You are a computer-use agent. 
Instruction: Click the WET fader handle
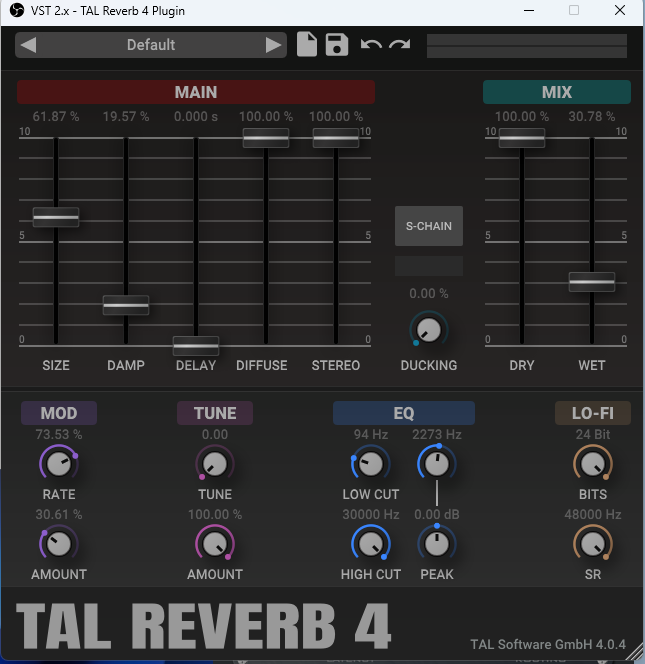592,282
